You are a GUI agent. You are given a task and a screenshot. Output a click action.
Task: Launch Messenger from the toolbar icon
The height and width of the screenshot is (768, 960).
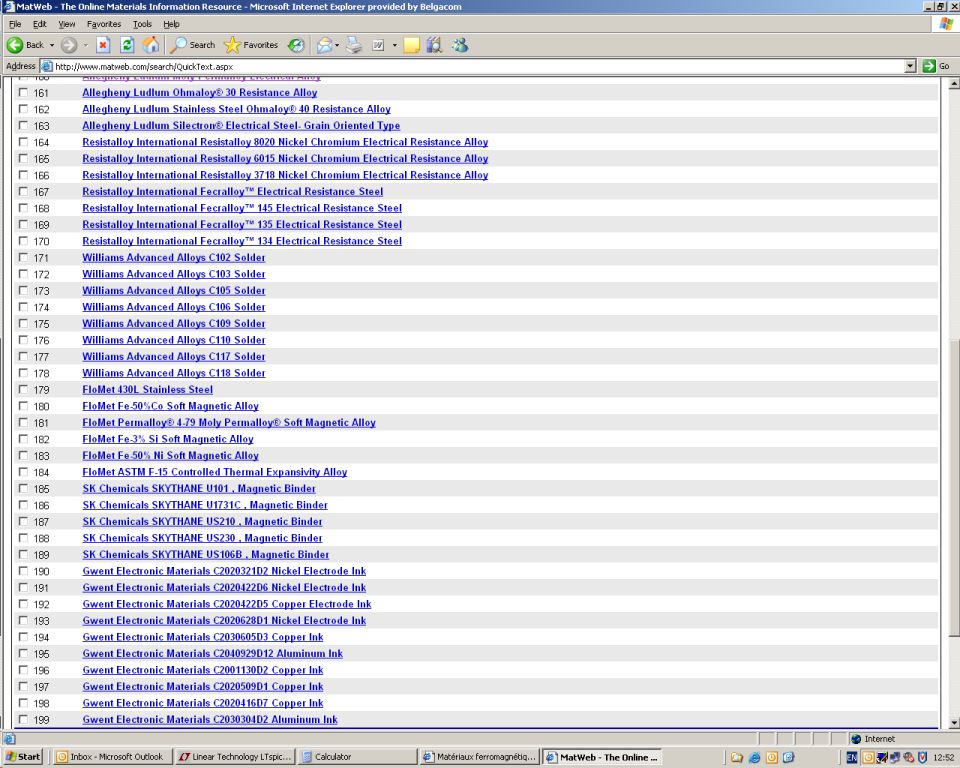(x=460, y=45)
